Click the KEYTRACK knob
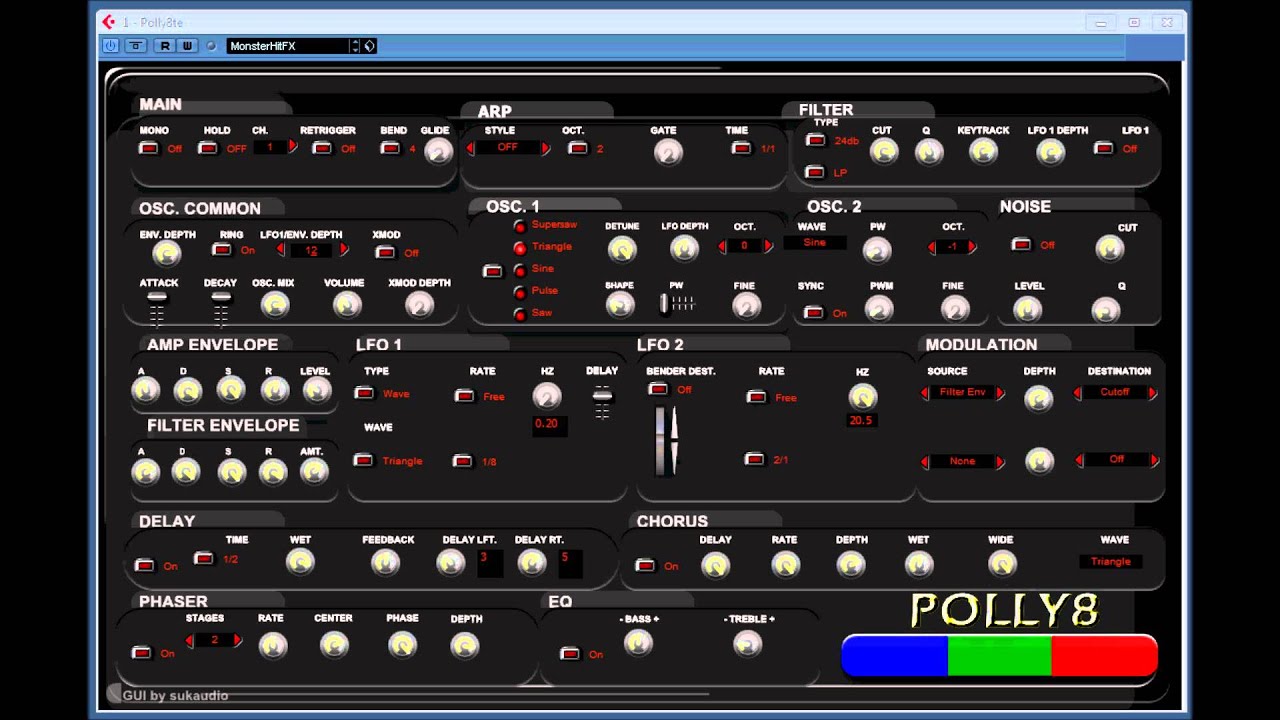 983,151
